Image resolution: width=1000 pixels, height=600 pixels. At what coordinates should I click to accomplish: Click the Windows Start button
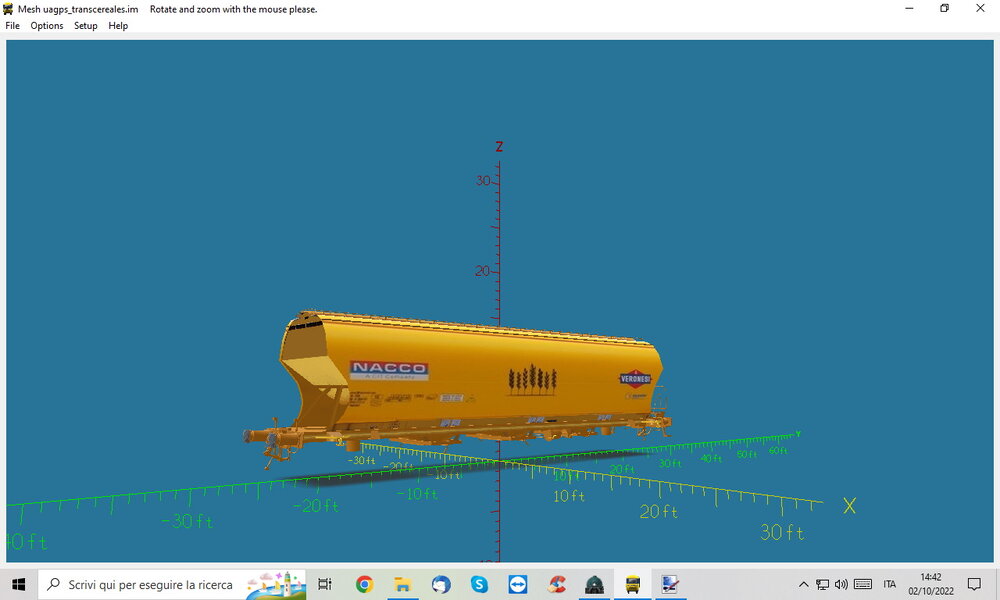pos(18,584)
